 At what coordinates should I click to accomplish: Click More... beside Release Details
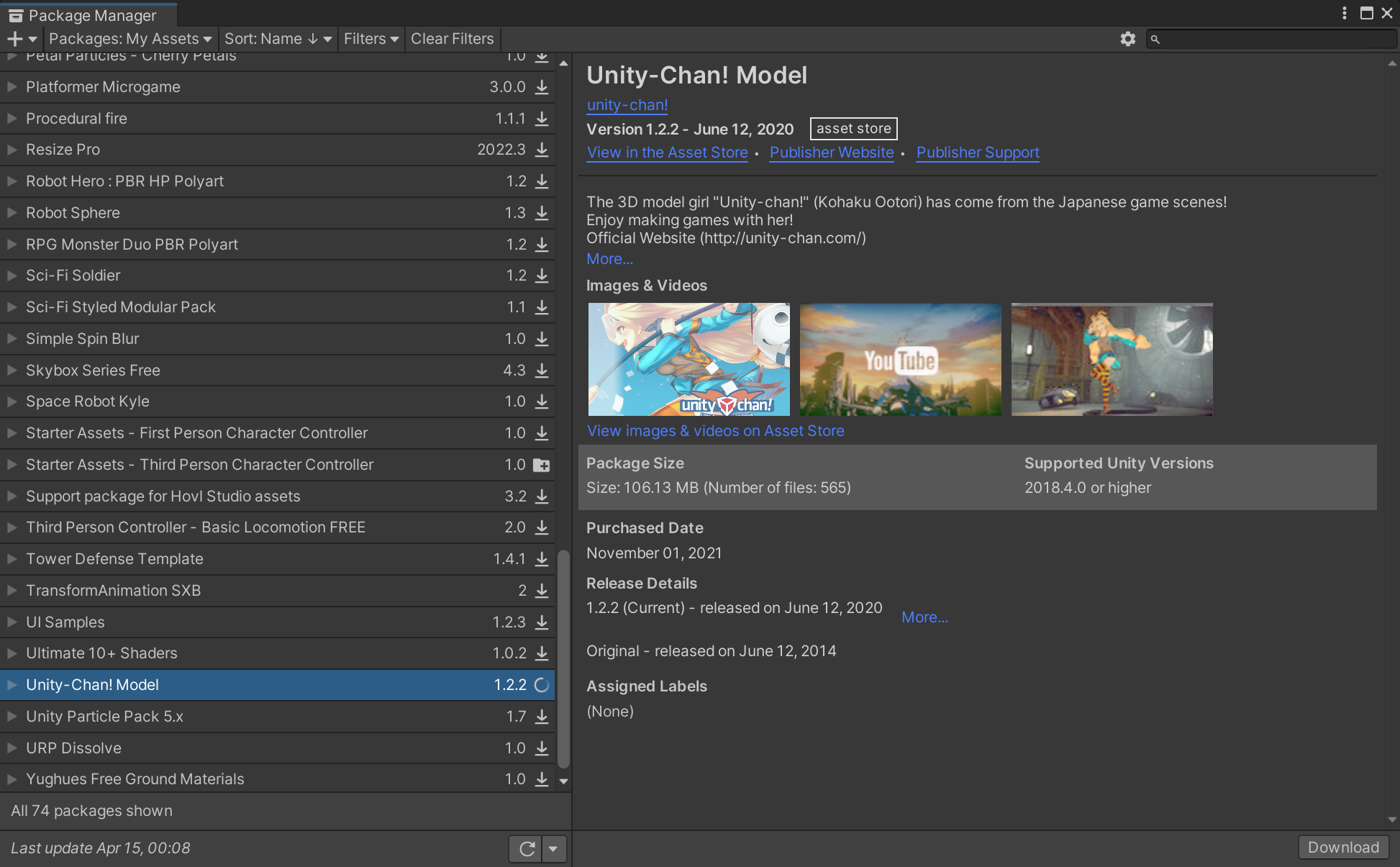click(925, 617)
